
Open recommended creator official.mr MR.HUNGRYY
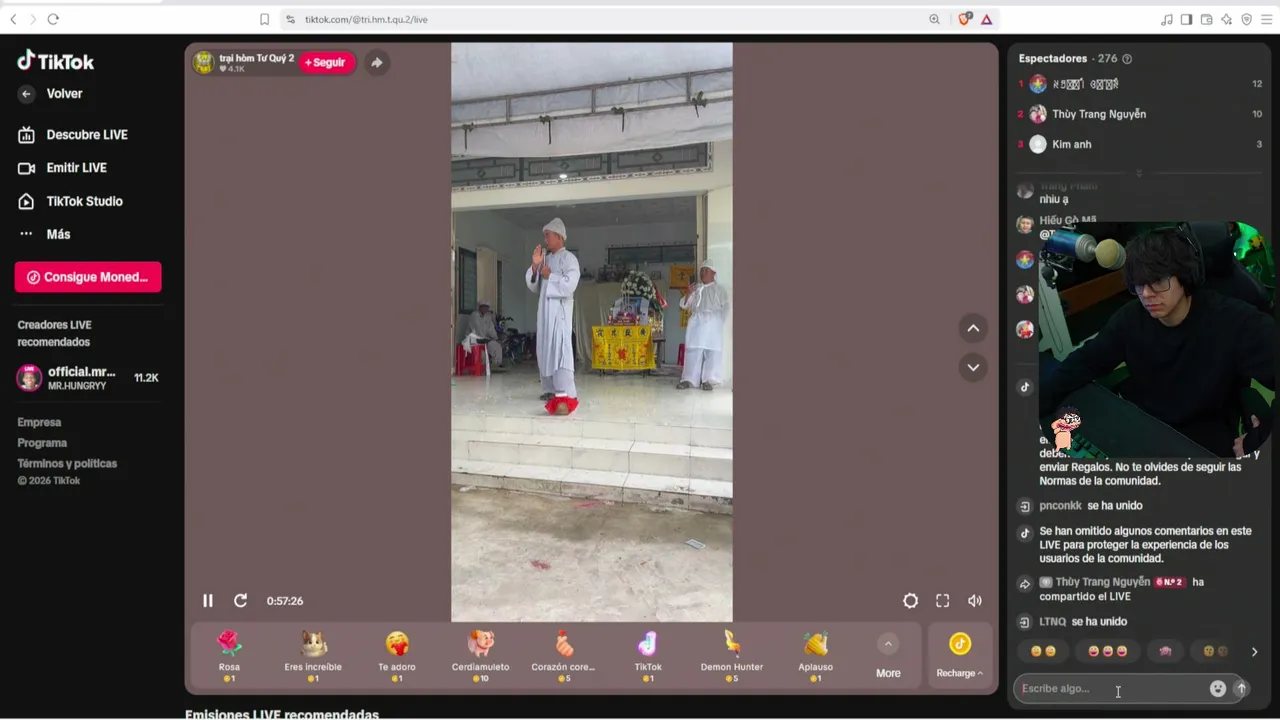tap(88, 378)
